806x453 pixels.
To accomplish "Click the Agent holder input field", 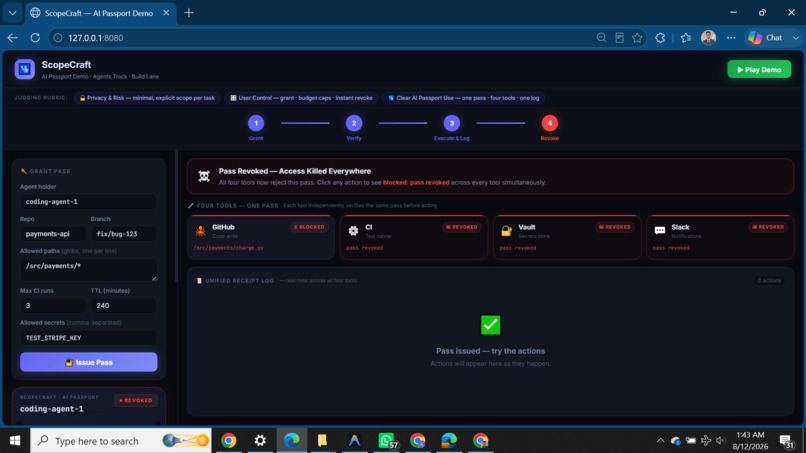I will click(x=88, y=202).
